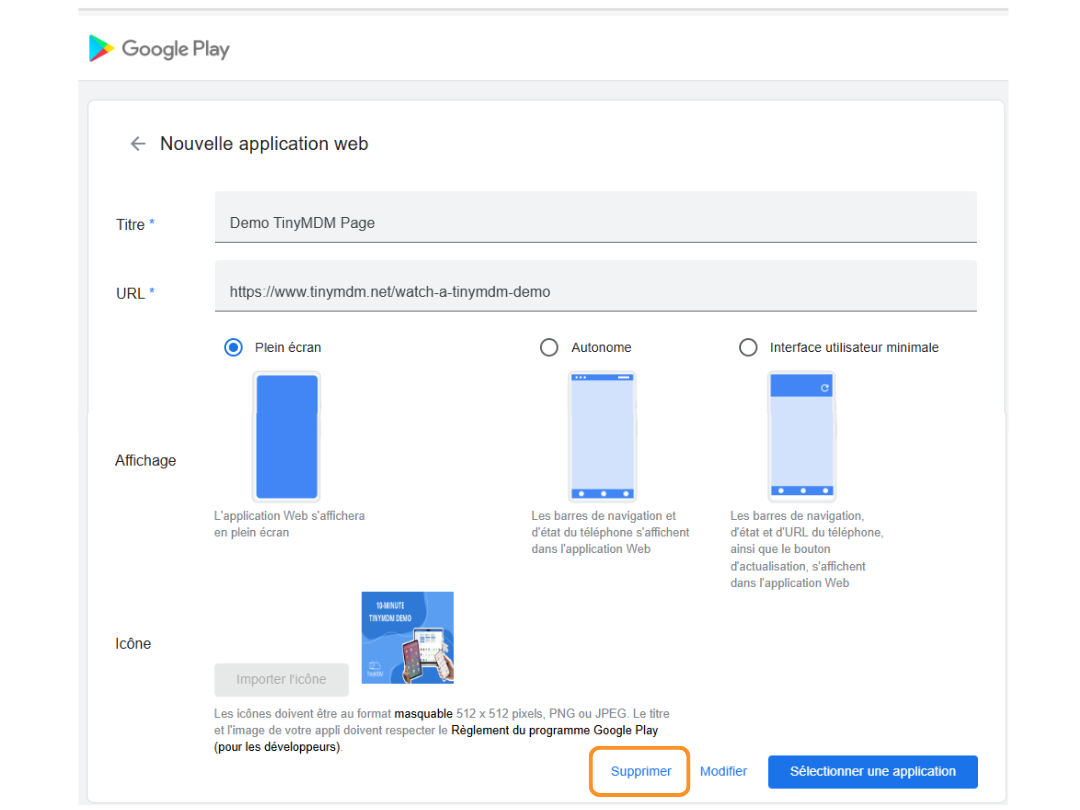The image size is (1080, 810).
Task: Click the Icône label
Action: 133,643
